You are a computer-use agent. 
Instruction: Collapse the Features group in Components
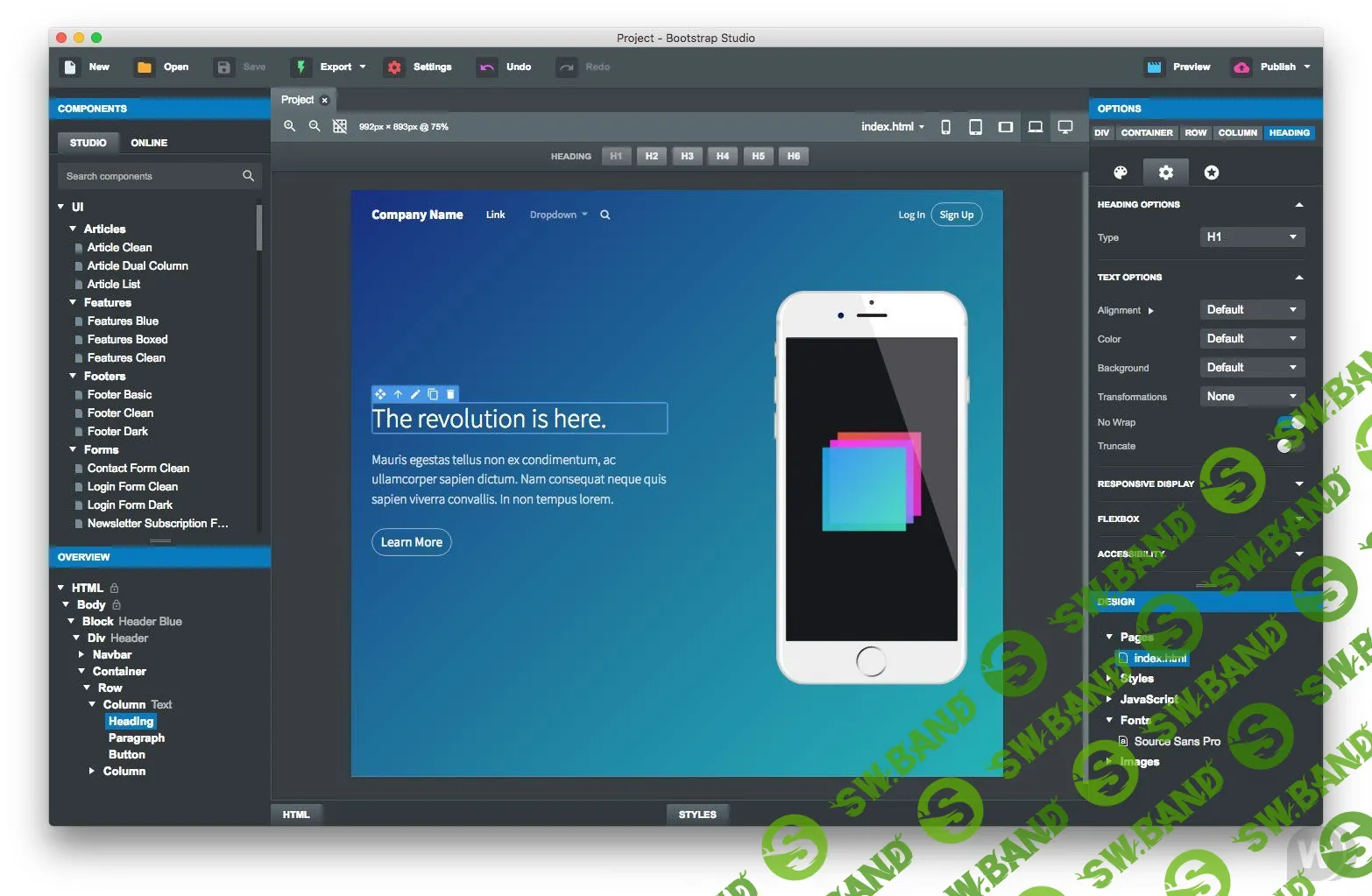(74, 302)
